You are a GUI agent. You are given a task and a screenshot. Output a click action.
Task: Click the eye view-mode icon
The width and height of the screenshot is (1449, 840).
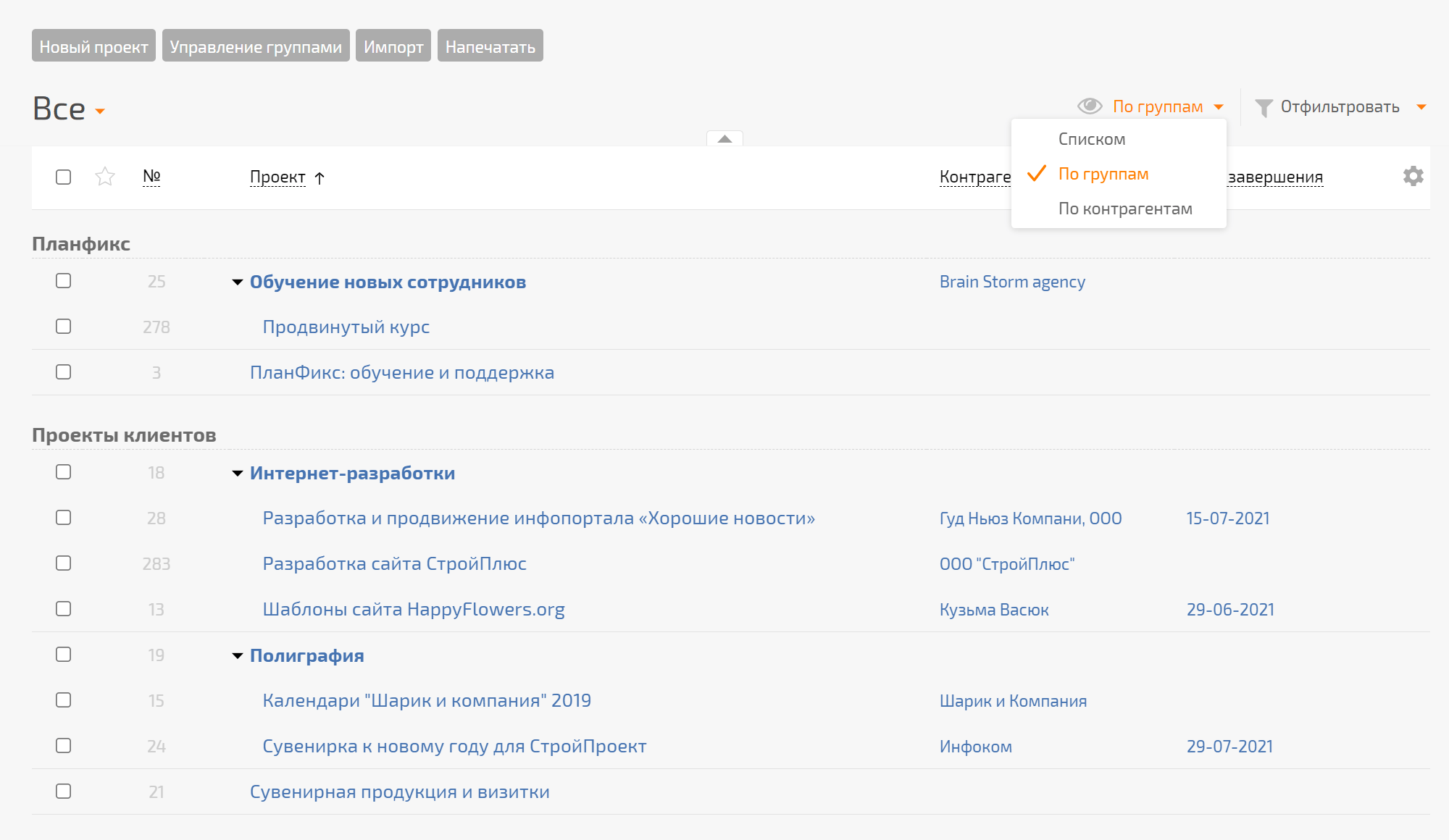(x=1090, y=106)
